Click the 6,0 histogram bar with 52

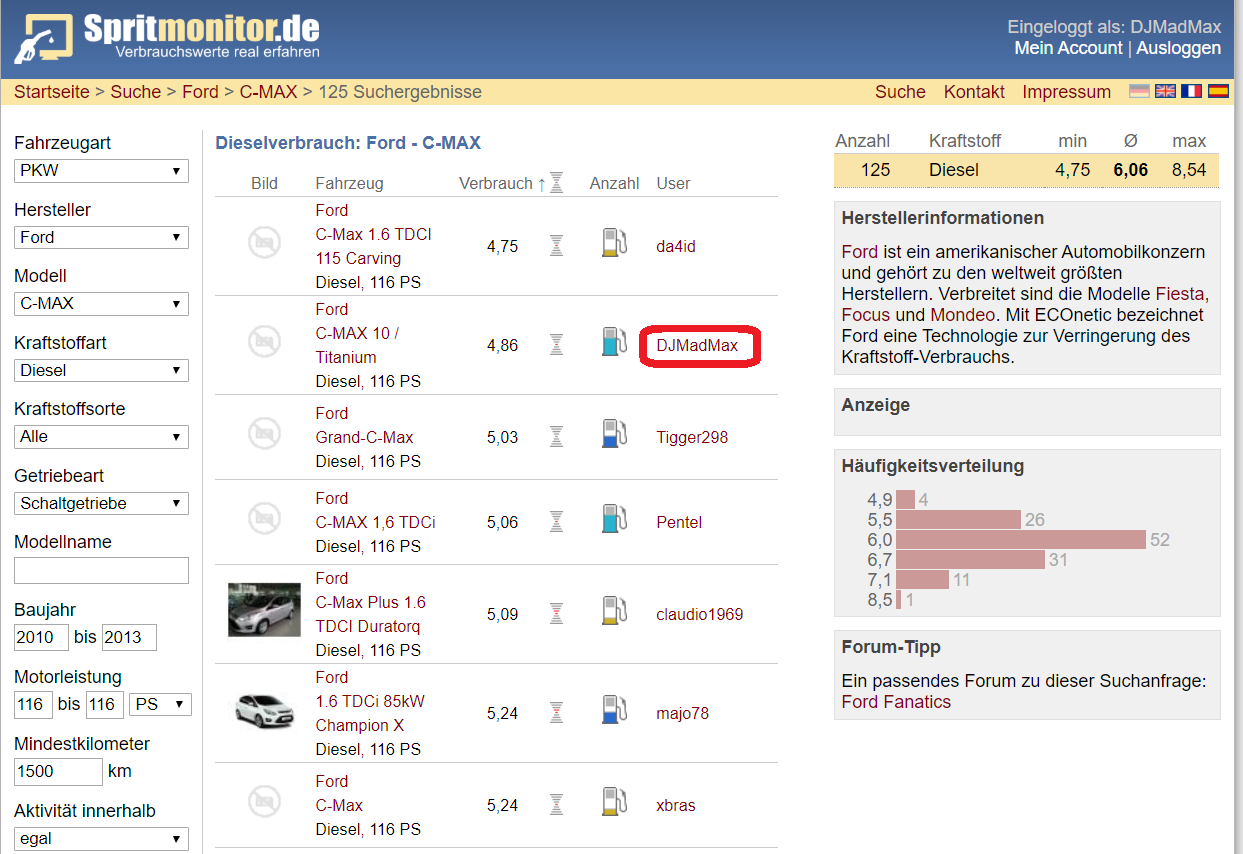point(1020,539)
